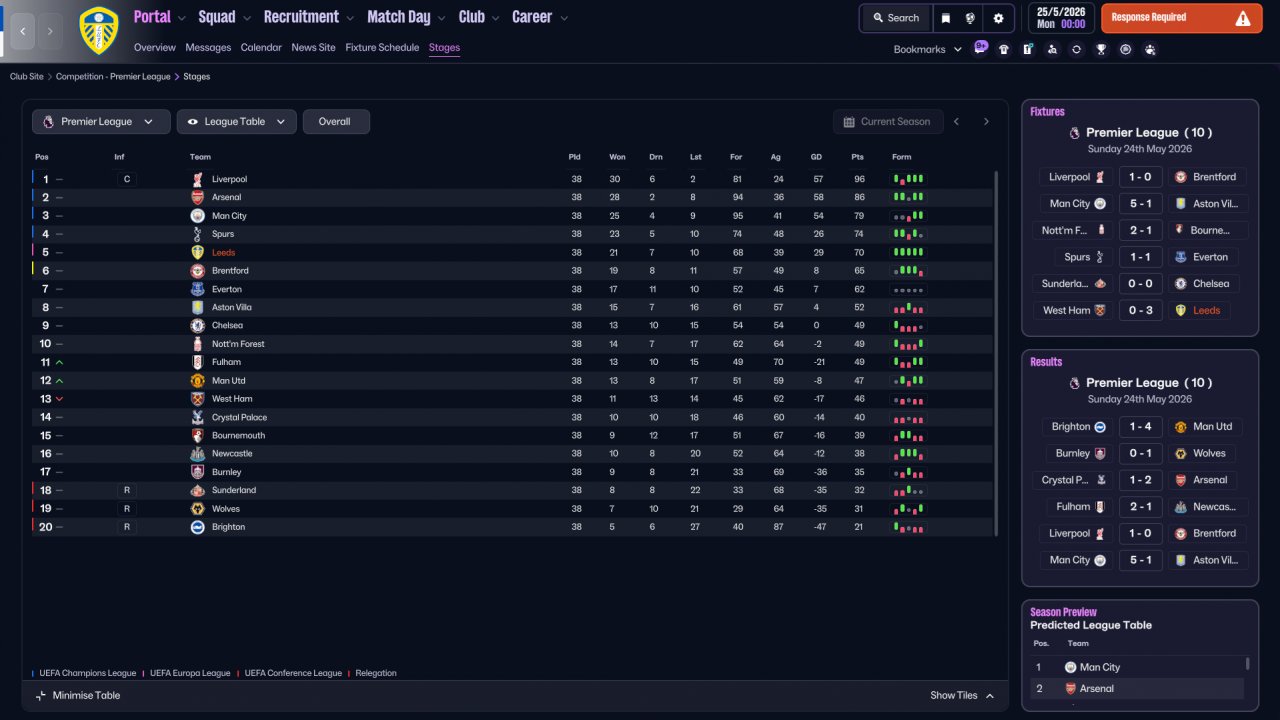Click the Spurs 1 - 1 Everton score
The image size is (1280, 720).
coord(1140,257)
